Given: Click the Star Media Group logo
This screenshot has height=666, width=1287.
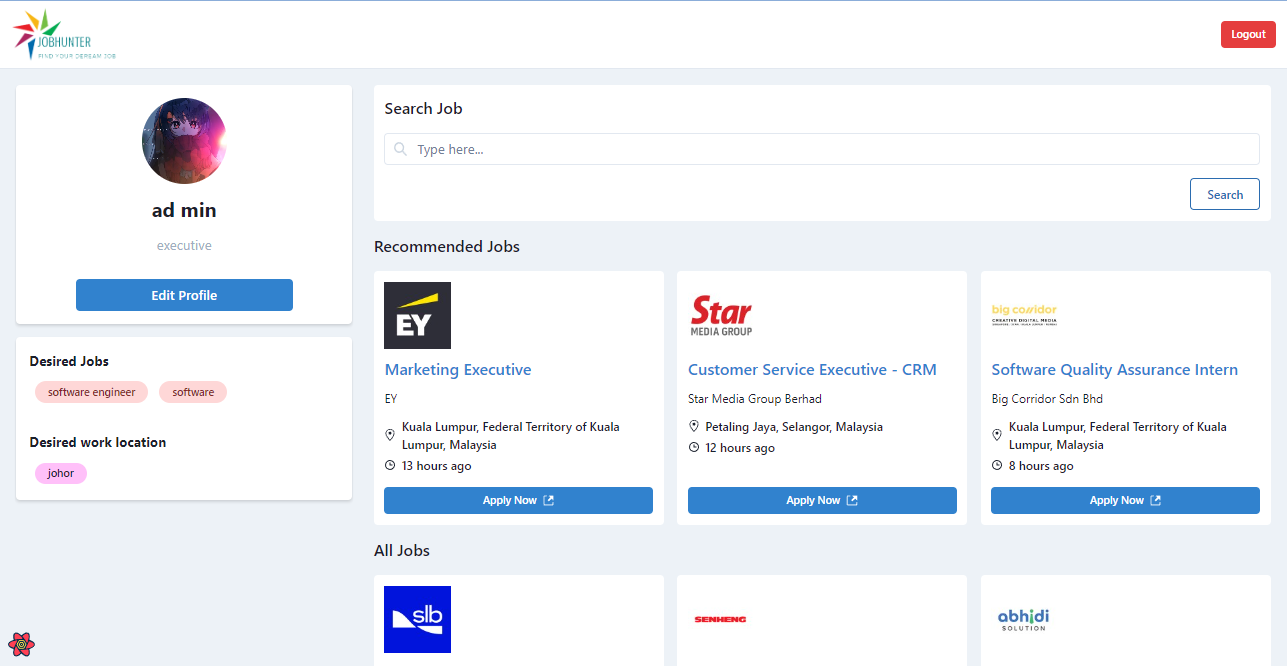Looking at the screenshot, I should [724, 315].
